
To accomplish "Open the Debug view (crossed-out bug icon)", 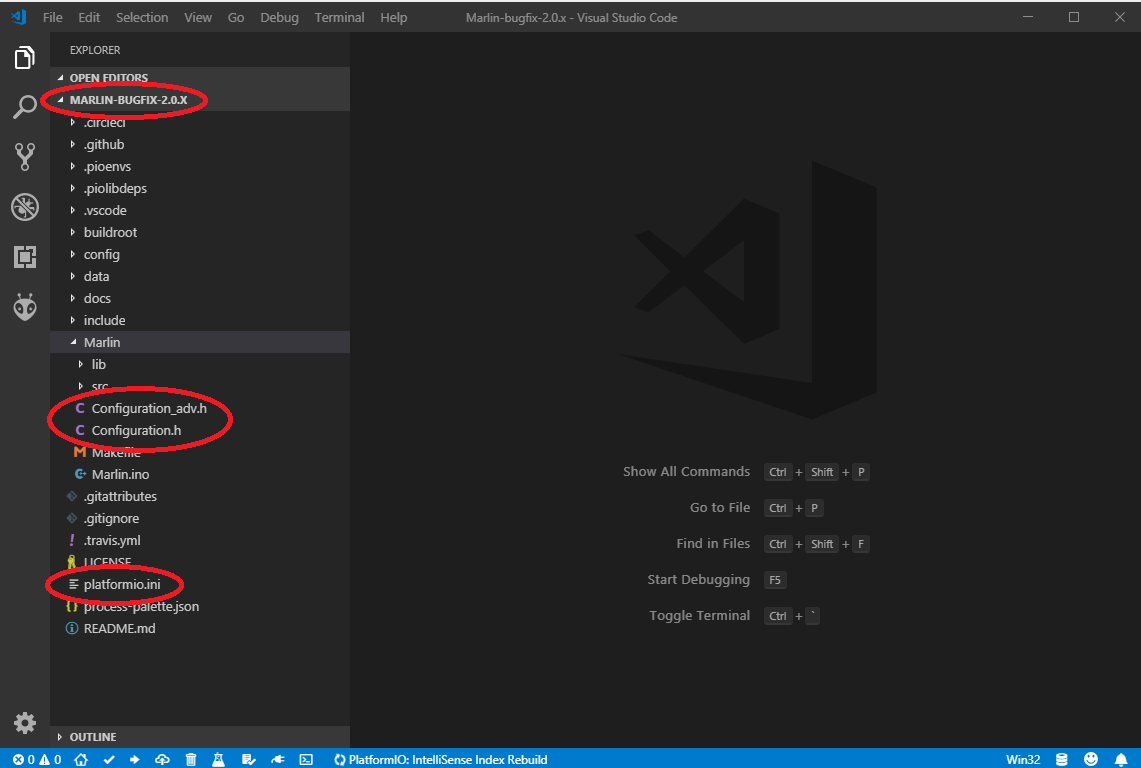I will click(x=25, y=207).
